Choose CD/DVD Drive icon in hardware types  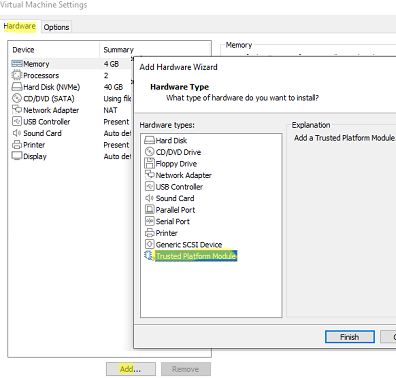[150, 152]
